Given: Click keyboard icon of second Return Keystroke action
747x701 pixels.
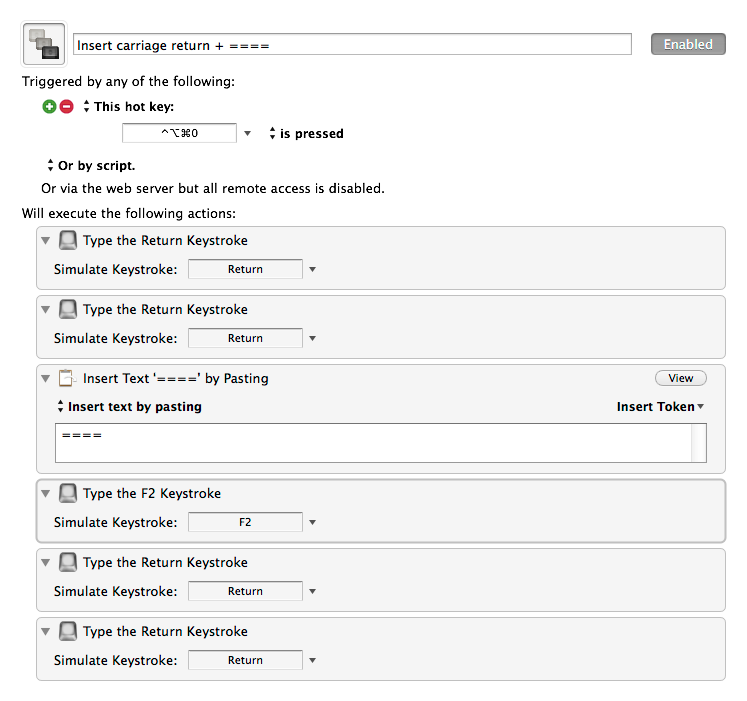Looking at the screenshot, I should tap(68, 309).
